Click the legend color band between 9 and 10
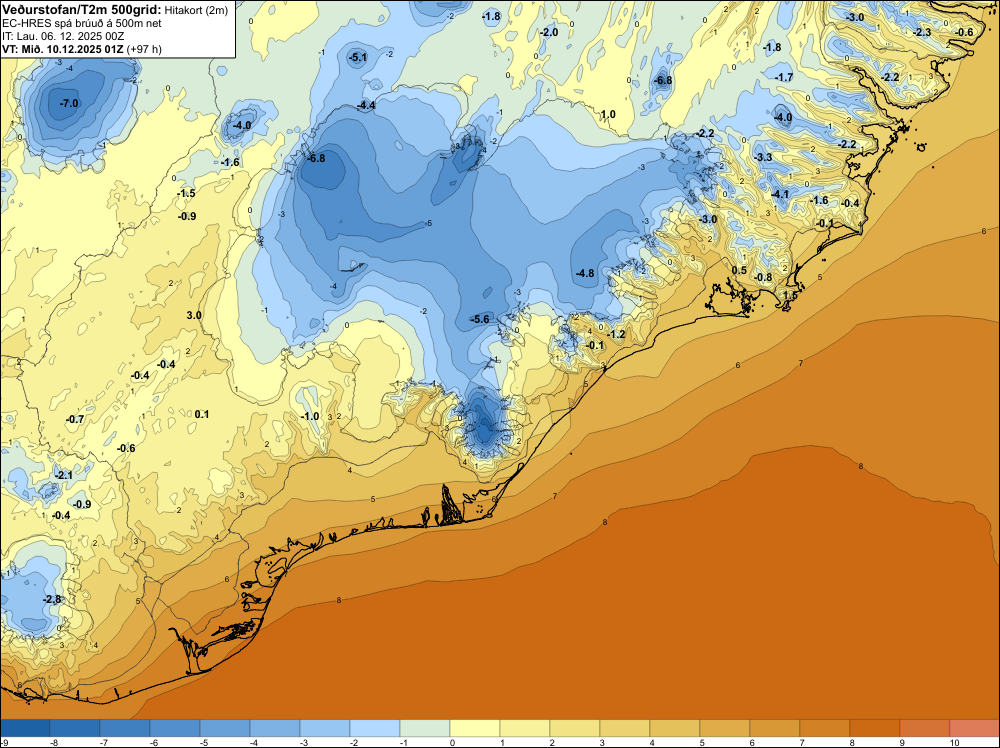 pos(925,728)
